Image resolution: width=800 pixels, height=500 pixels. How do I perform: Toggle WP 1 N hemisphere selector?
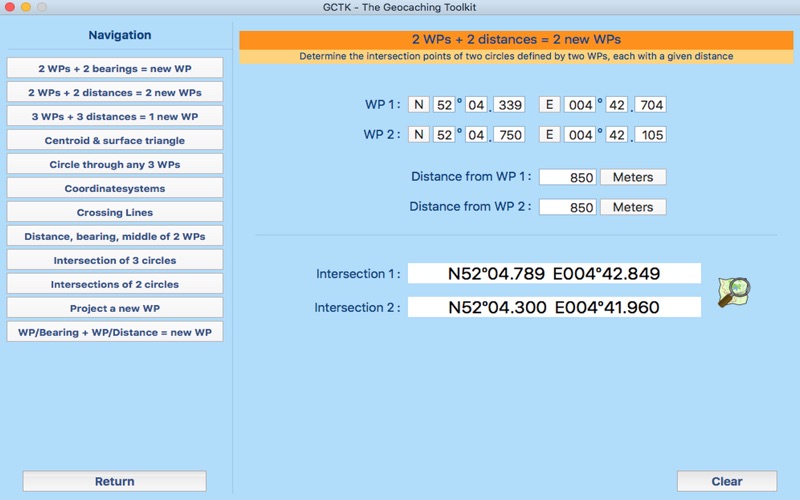(x=418, y=105)
